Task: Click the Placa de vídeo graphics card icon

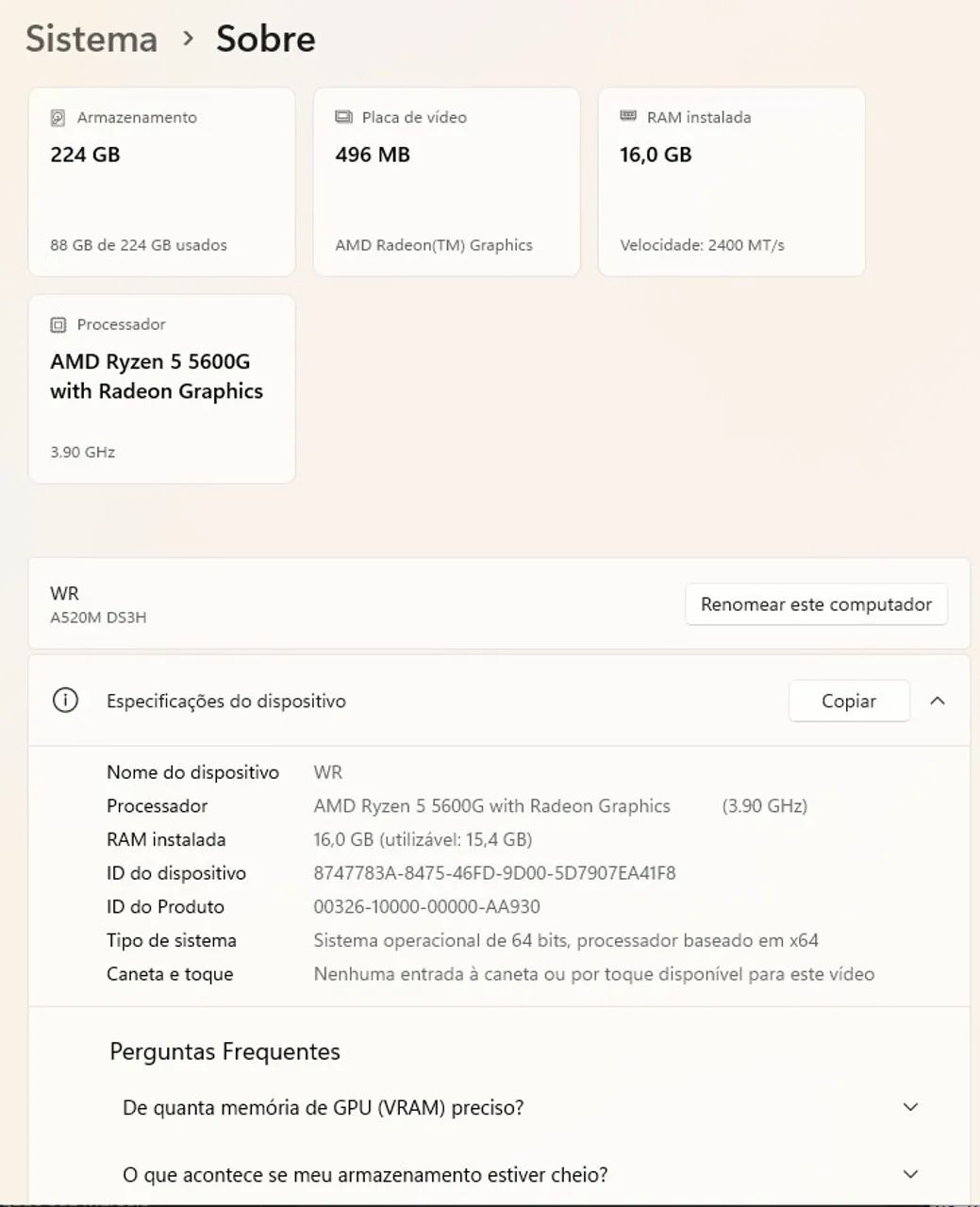Action: click(x=343, y=116)
